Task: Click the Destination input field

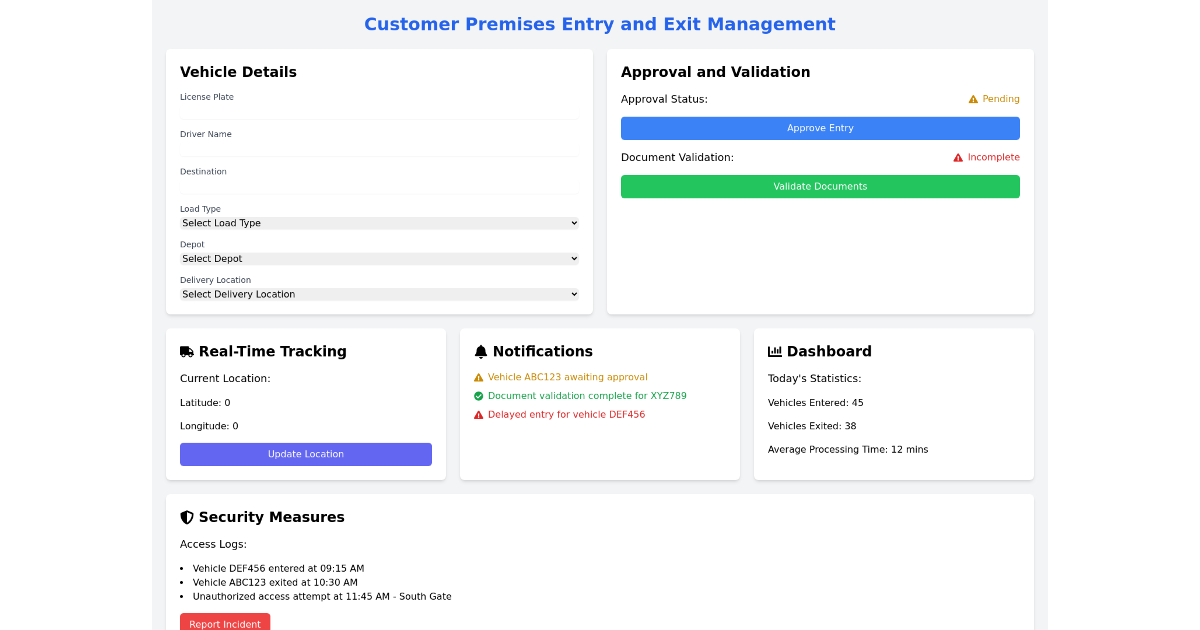Action: (x=378, y=184)
